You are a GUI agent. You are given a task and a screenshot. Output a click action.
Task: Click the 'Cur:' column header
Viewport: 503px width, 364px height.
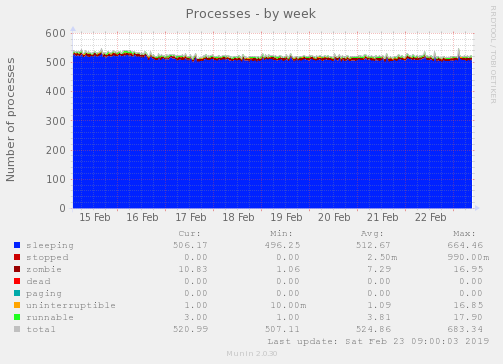tap(190, 233)
